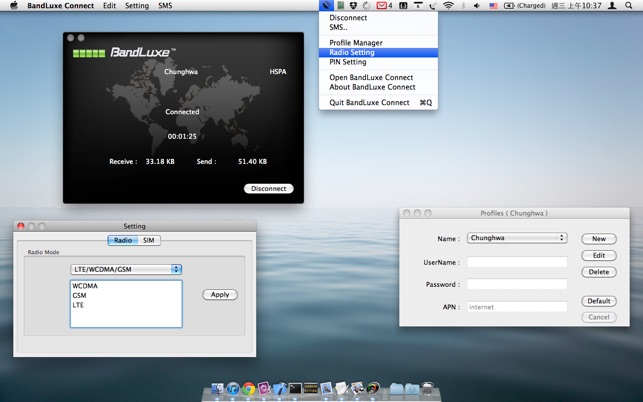Screen dimensions: 643x402
Task: Open the user account silhouette icon
Action: [612, 5]
